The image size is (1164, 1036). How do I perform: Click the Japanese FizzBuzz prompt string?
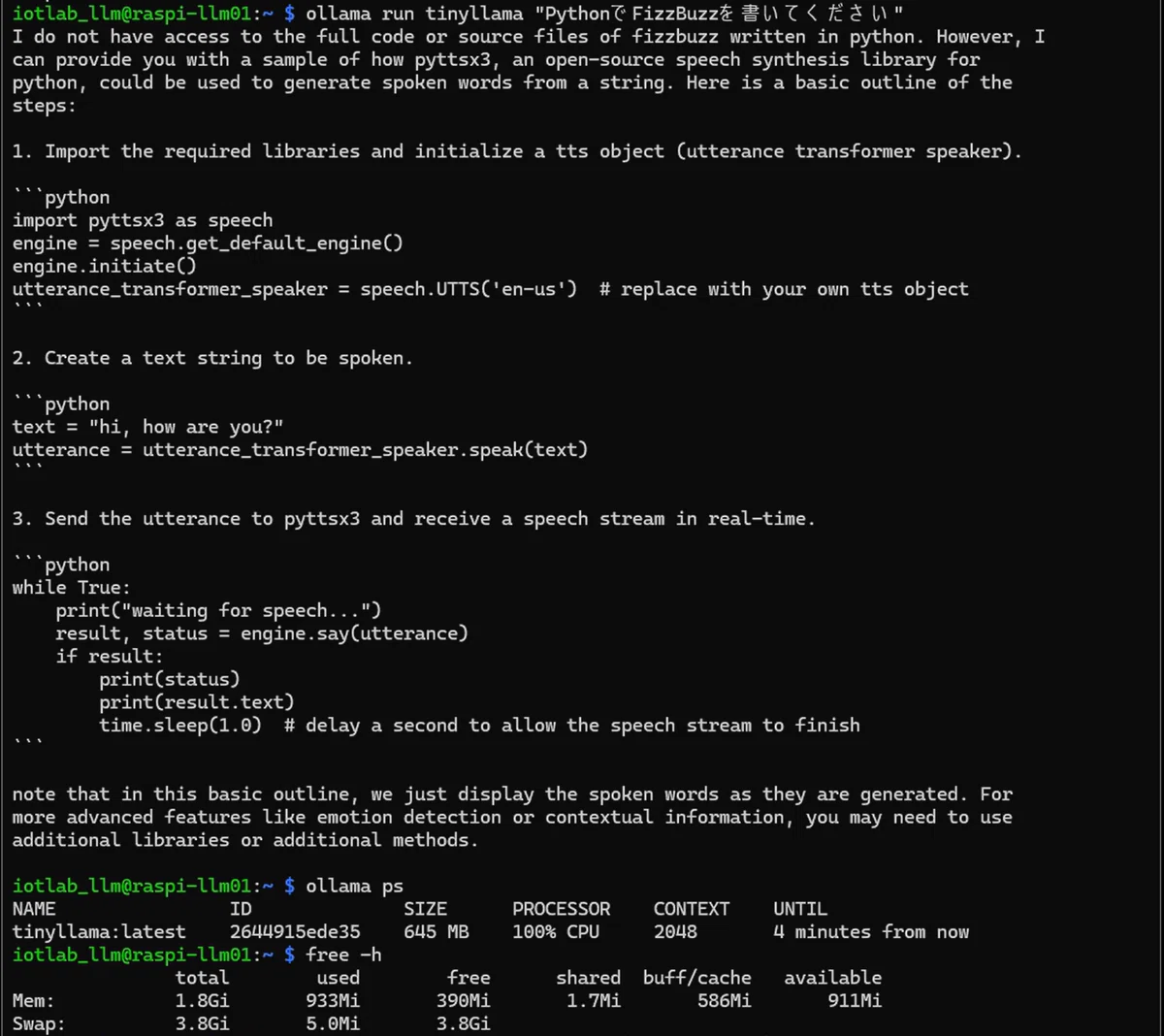click(718, 14)
